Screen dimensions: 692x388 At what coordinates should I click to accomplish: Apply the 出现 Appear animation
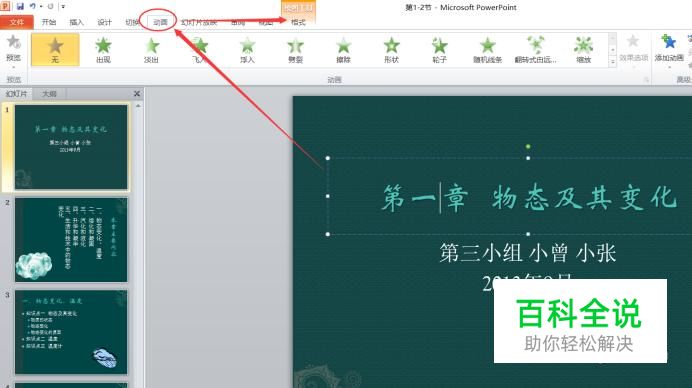pos(103,50)
